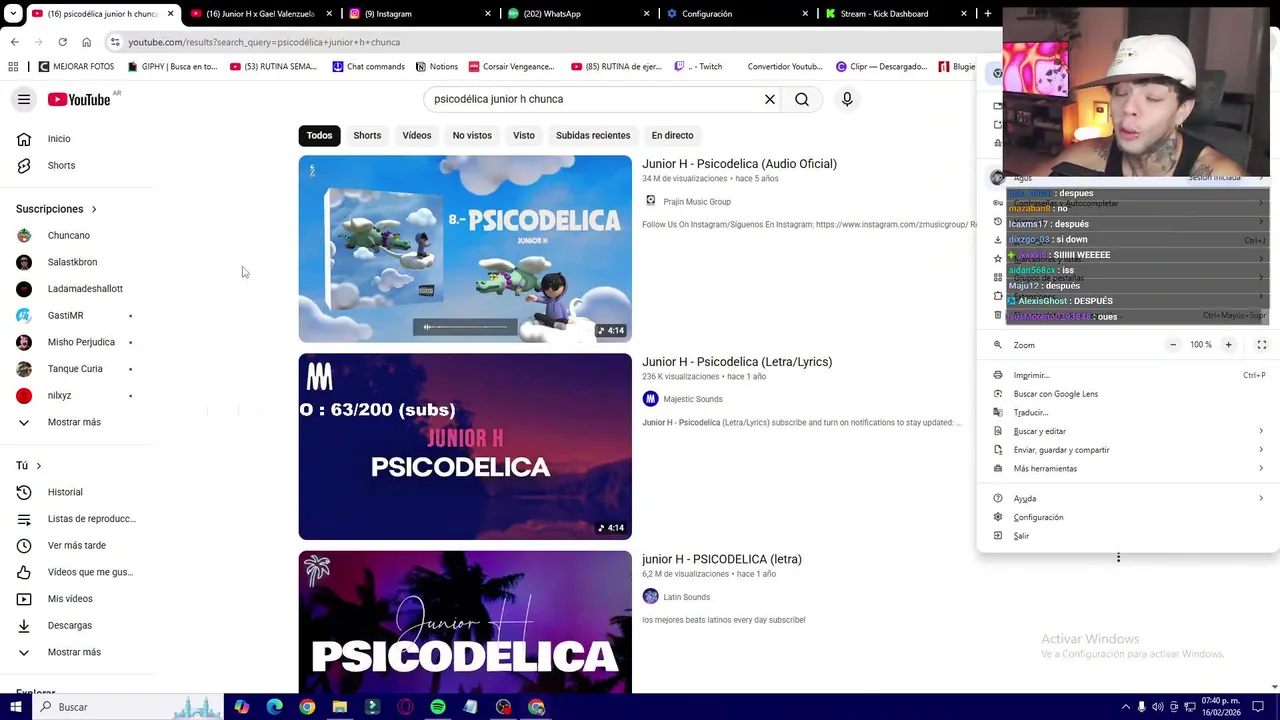Select the Subidas recientes filter chip

[593, 135]
